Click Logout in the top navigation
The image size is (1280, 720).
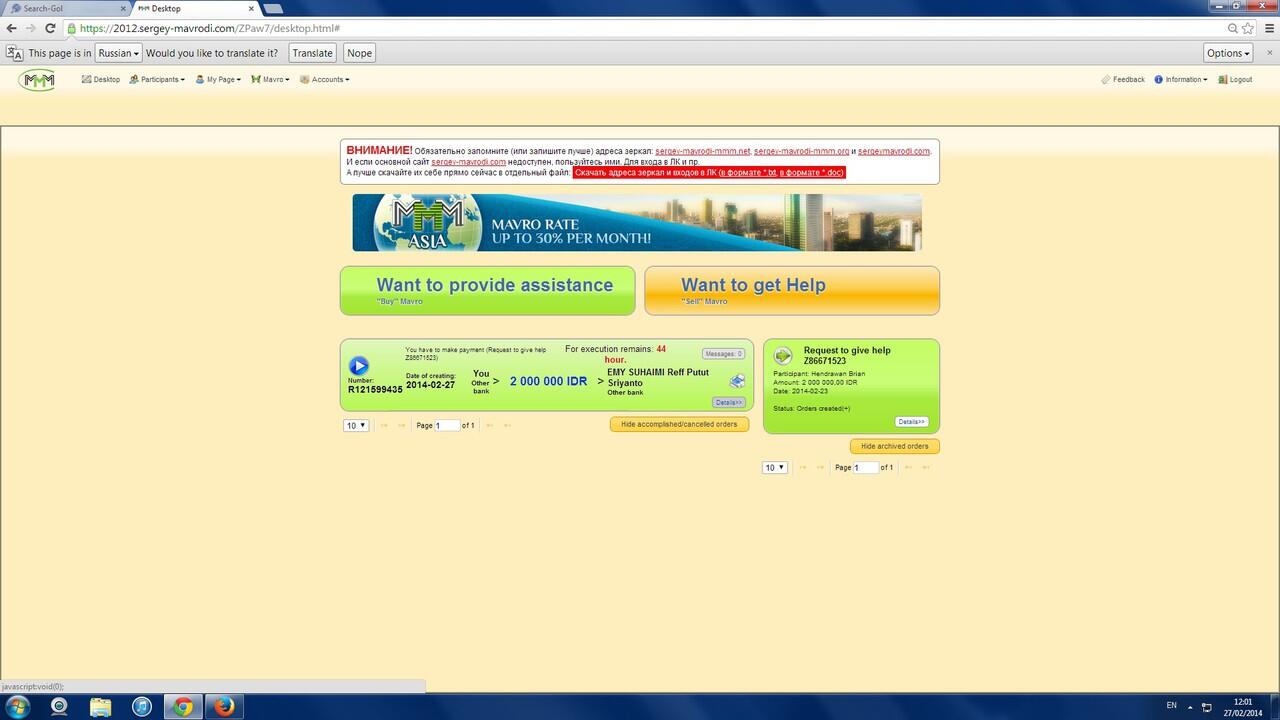coord(1241,79)
